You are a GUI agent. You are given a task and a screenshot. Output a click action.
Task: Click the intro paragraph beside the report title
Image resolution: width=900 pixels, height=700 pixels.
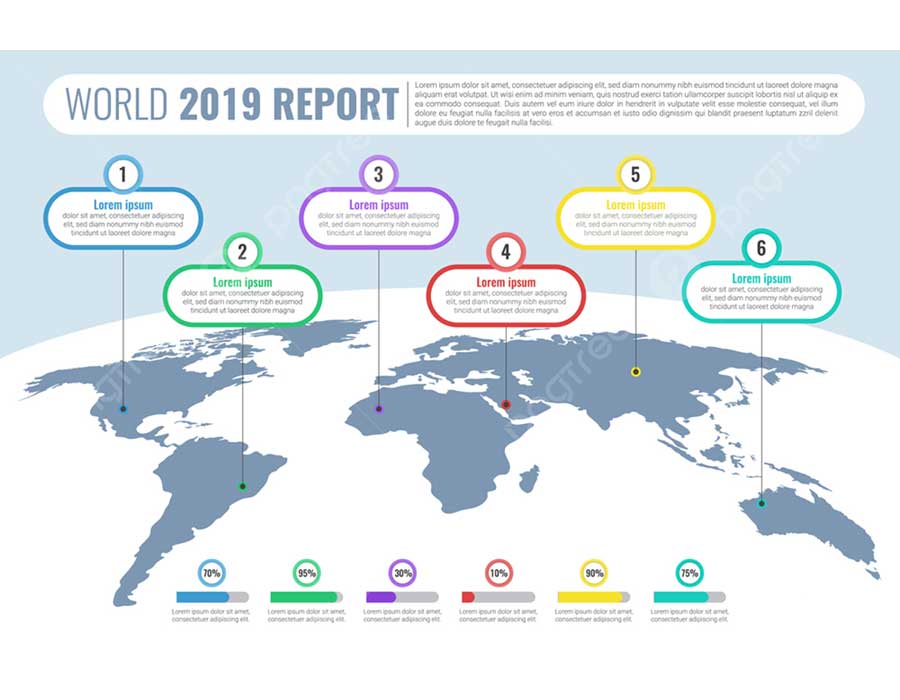tap(626, 104)
